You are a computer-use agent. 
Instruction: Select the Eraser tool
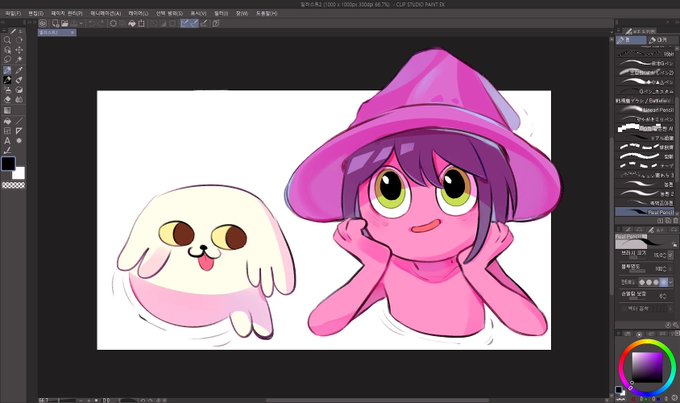tap(7, 99)
